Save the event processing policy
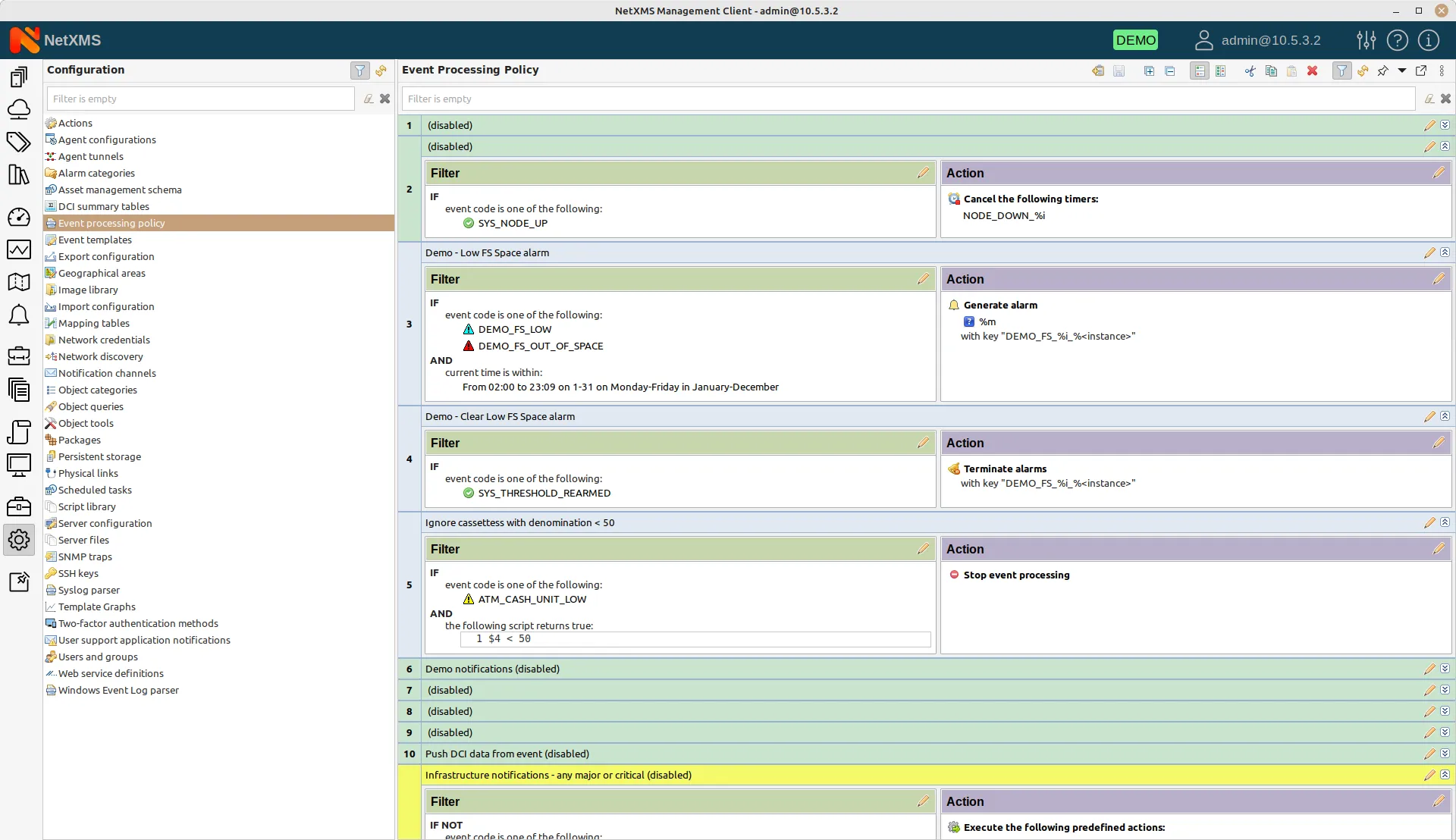 point(1119,71)
